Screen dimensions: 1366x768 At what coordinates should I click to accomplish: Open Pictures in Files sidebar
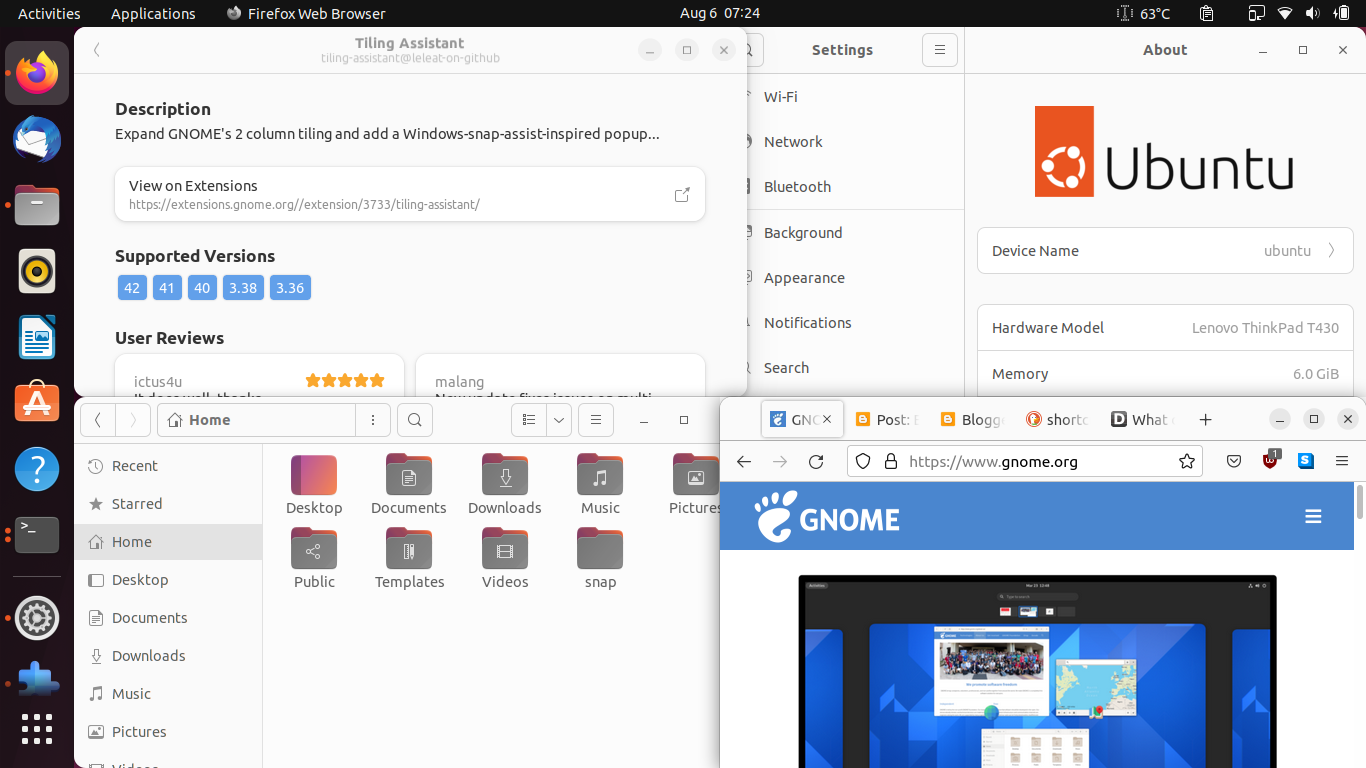click(168, 732)
